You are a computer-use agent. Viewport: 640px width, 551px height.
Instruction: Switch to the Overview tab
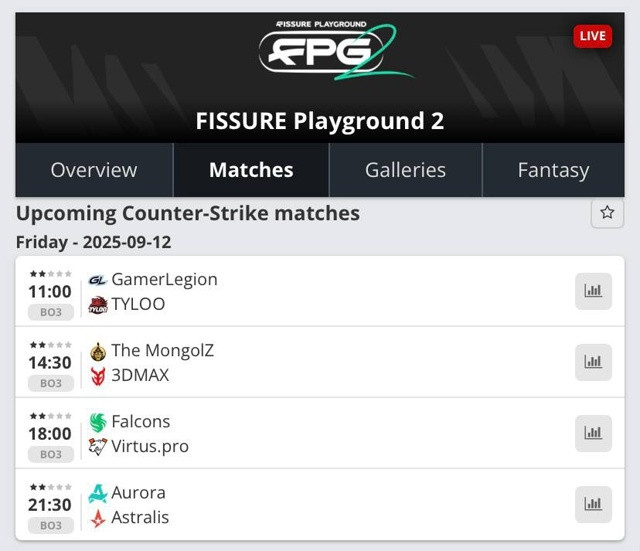click(94, 170)
